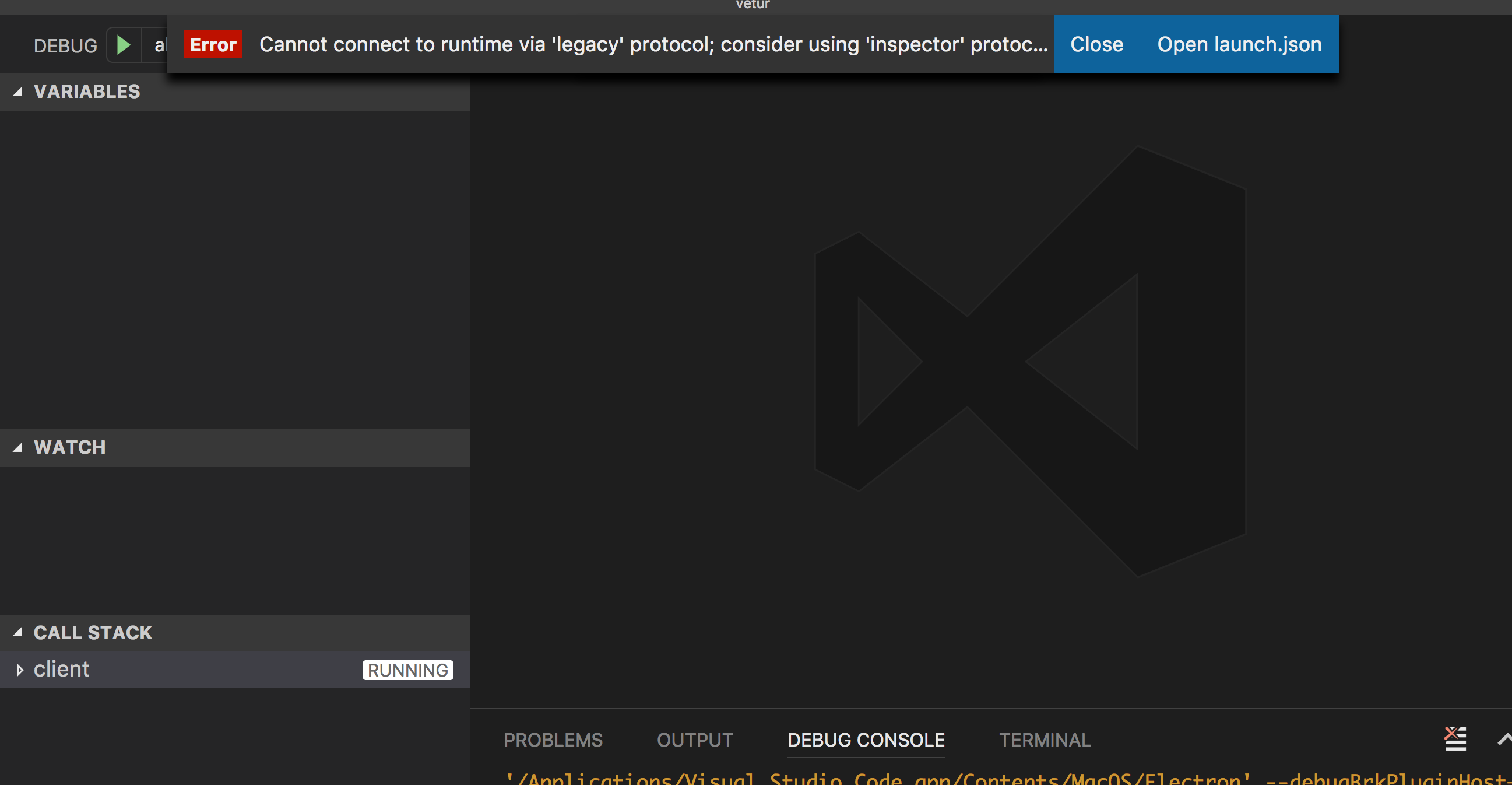Expand the client call stack entry
This screenshot has width=1512, height=785.
coord(19,670)
